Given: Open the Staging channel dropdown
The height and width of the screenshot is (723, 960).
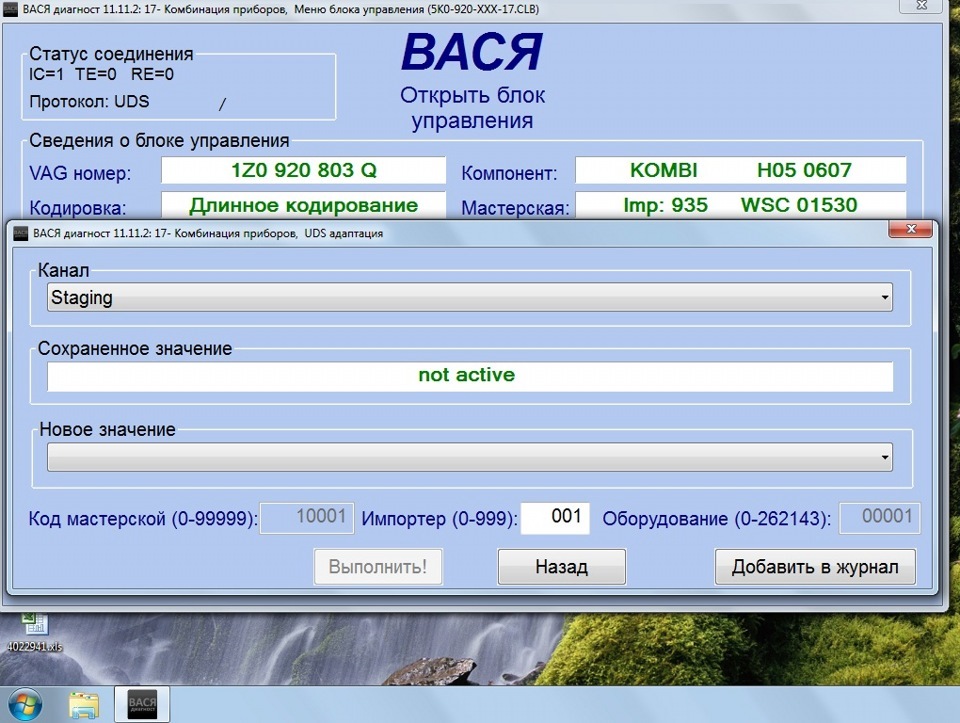Looking at the screenshot, I should [x=470, y=298].
